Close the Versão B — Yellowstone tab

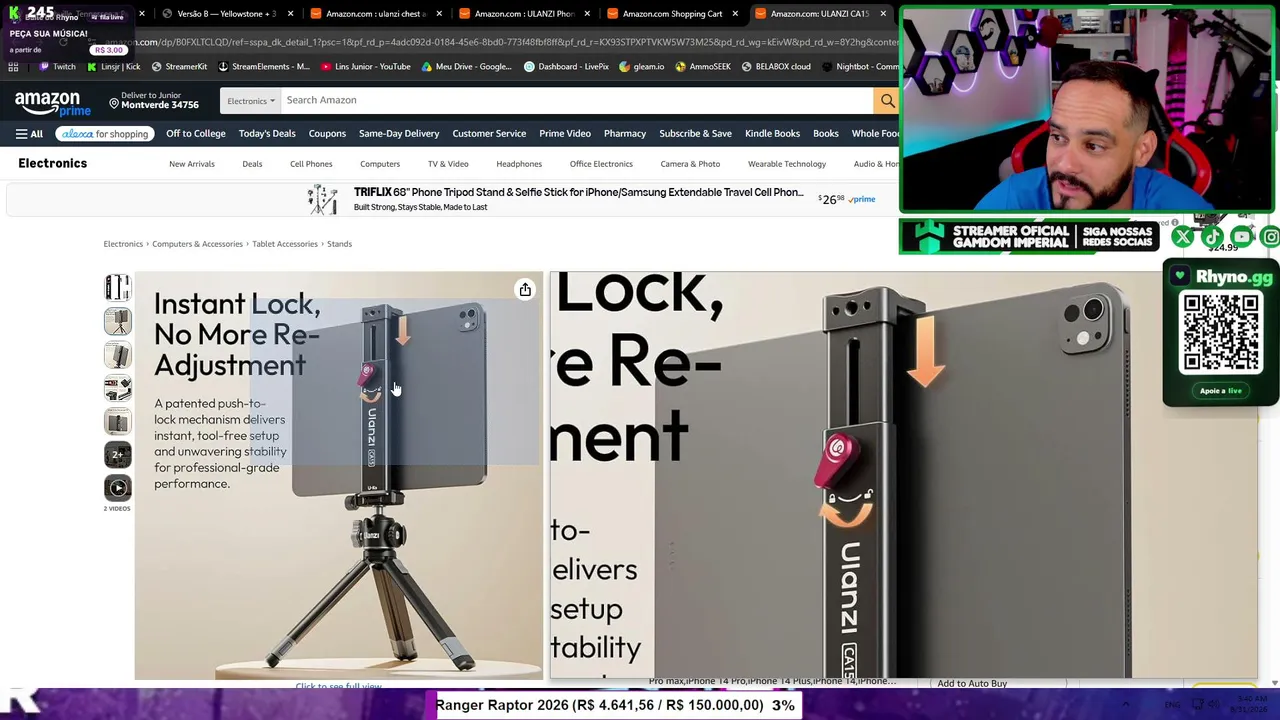point(290,14)
